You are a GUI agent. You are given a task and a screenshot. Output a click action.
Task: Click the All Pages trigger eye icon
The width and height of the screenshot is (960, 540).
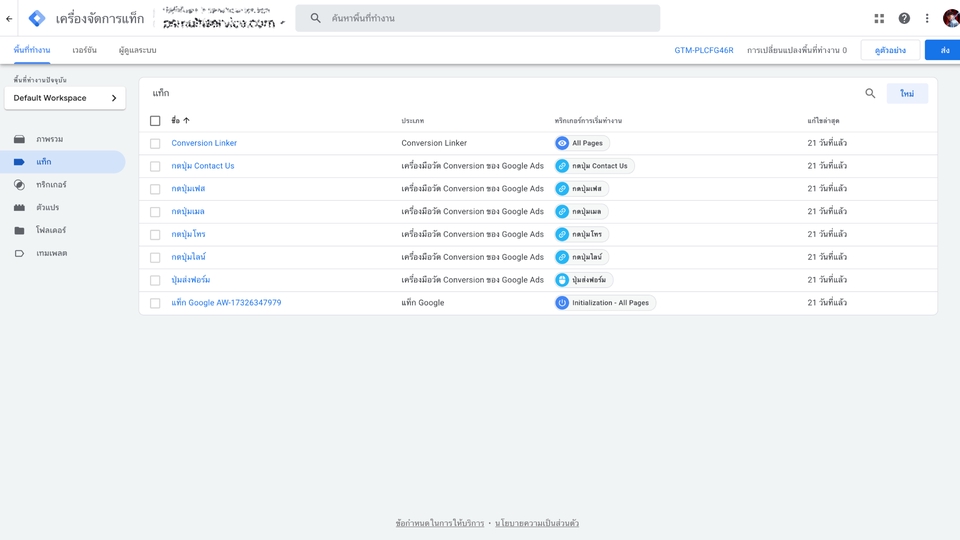[562, 143]
